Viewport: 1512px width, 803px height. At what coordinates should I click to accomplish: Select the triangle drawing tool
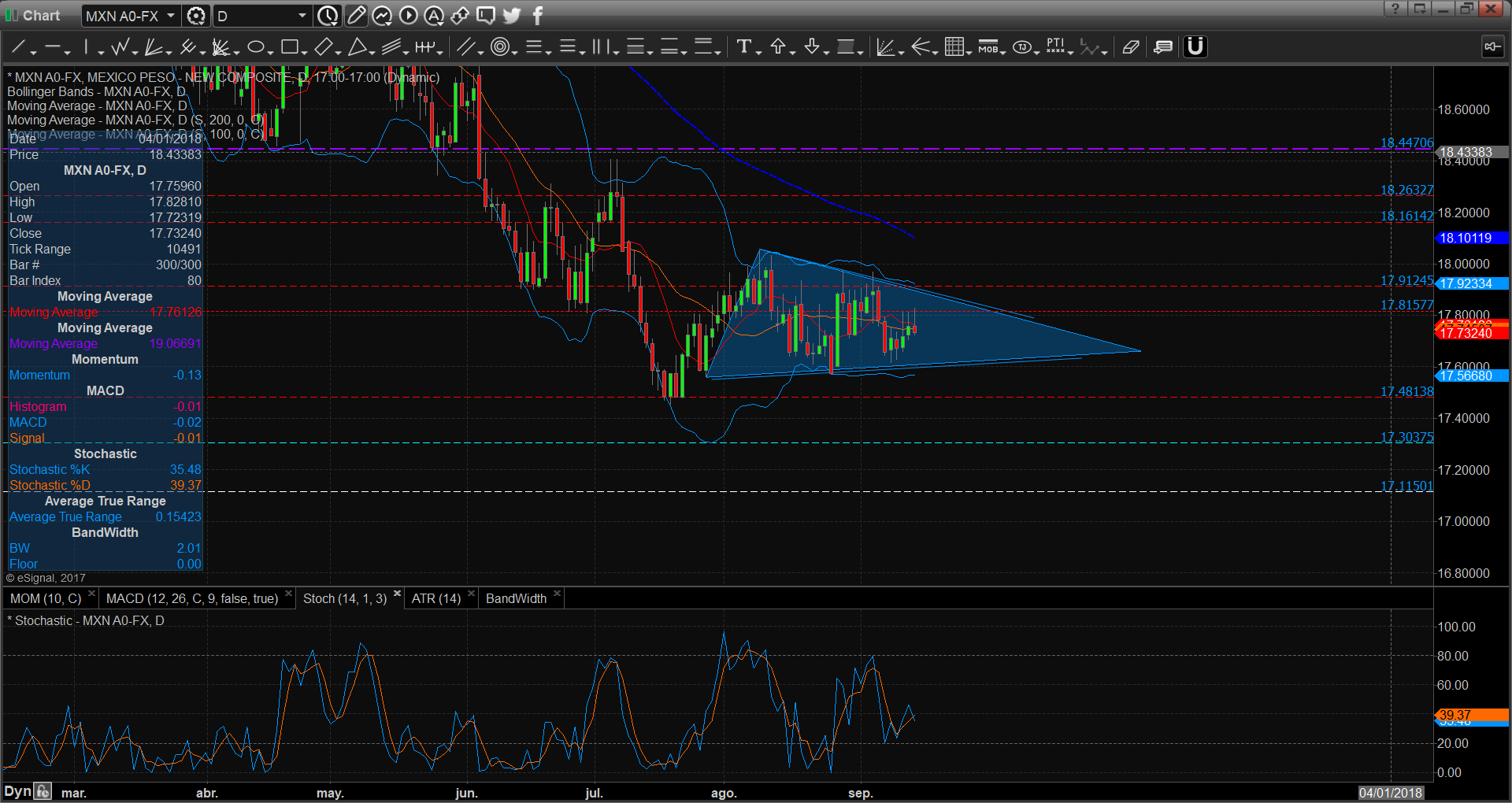[357, 47]
